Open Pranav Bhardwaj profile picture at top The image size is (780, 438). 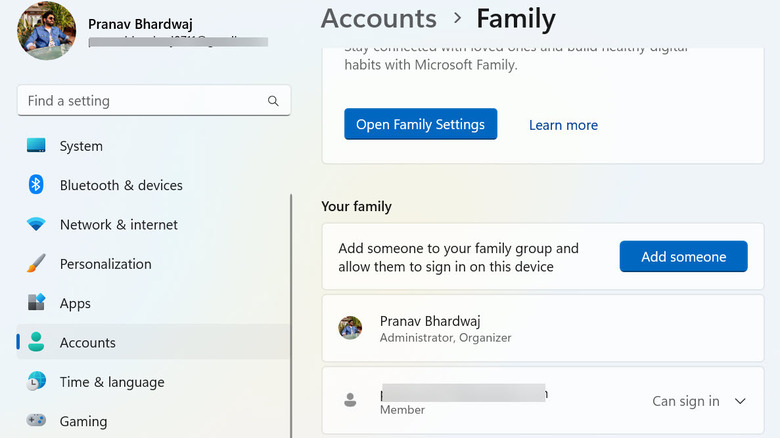point(46,31)
